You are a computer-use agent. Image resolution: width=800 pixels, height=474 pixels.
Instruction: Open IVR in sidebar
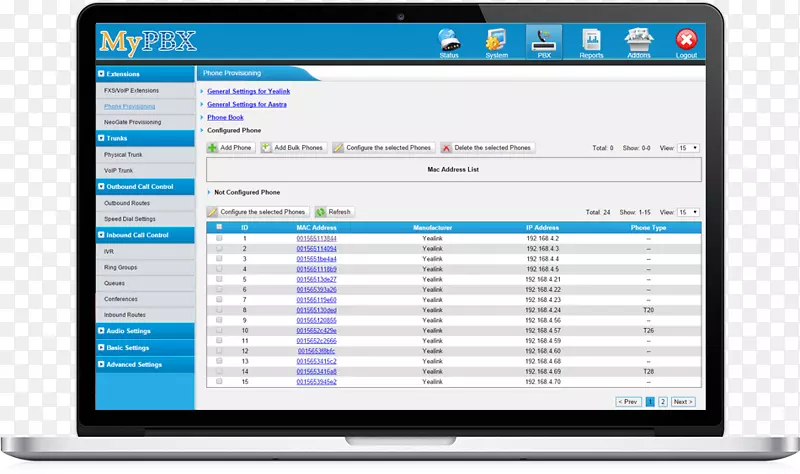(x=109, y=252)
